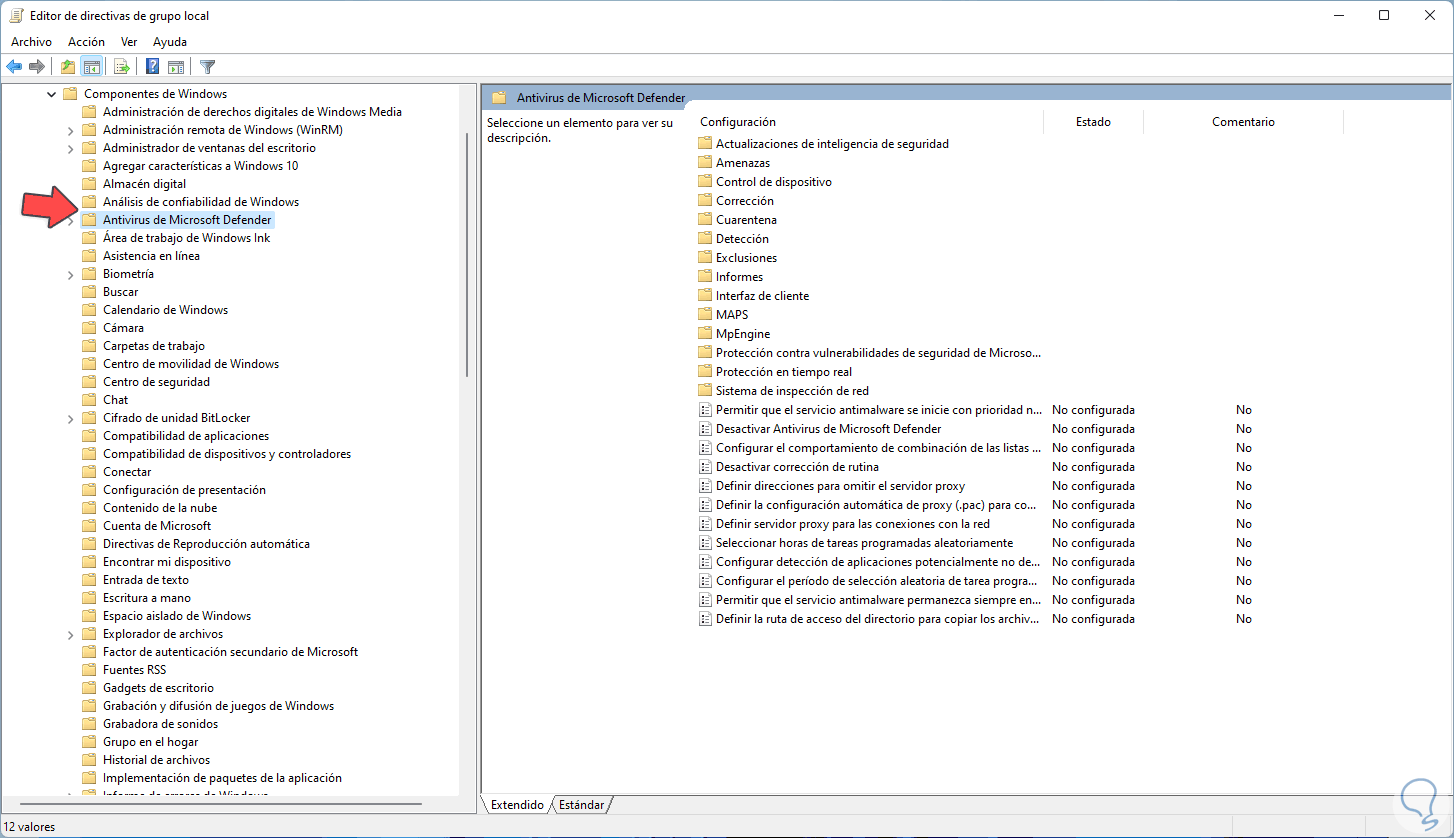The image size is (1454, 838).
Task: Select Antivirus de Microsoft Defender in the tree
Action: click(187, 220)
